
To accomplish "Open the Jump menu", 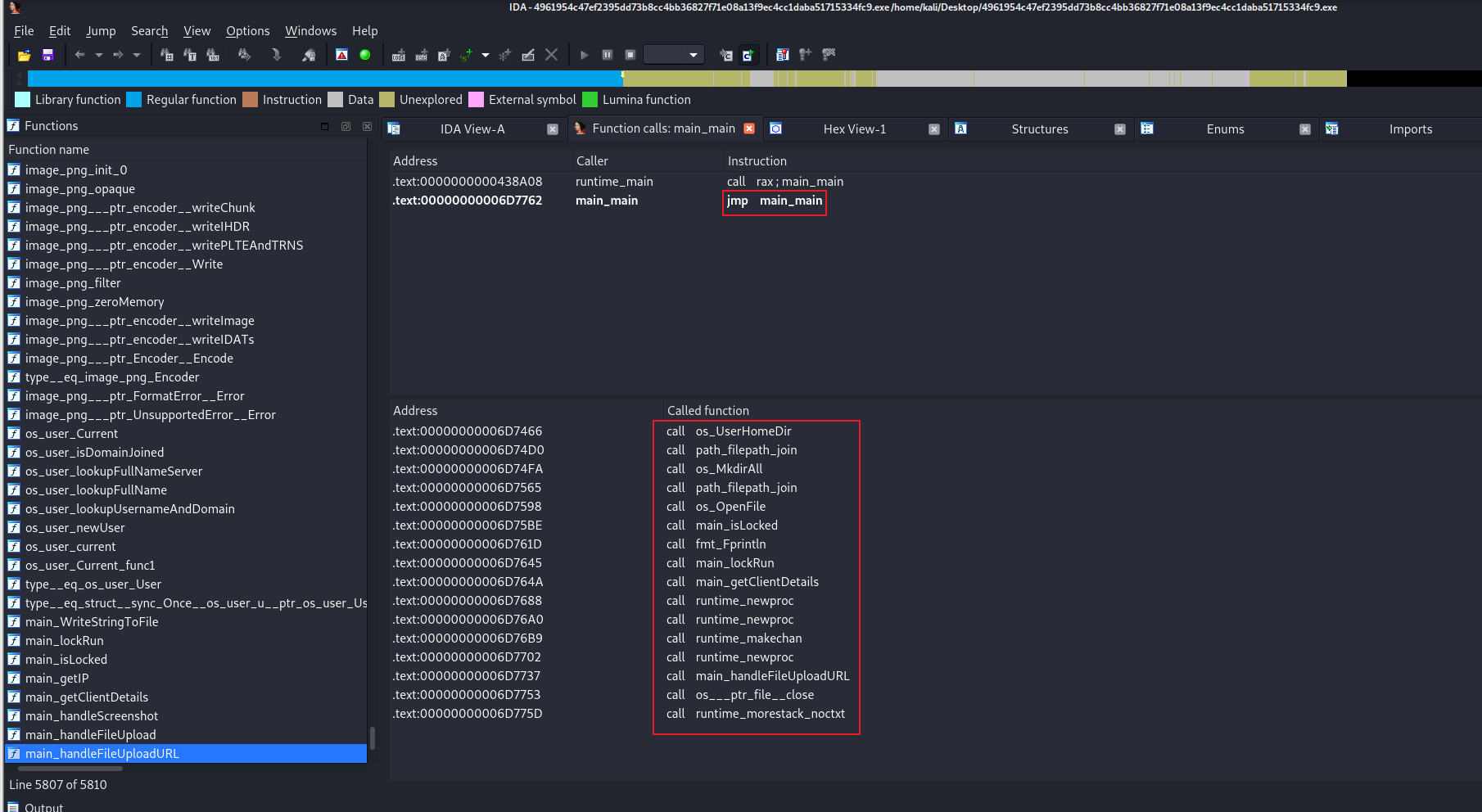I will [x=101, y=31].
